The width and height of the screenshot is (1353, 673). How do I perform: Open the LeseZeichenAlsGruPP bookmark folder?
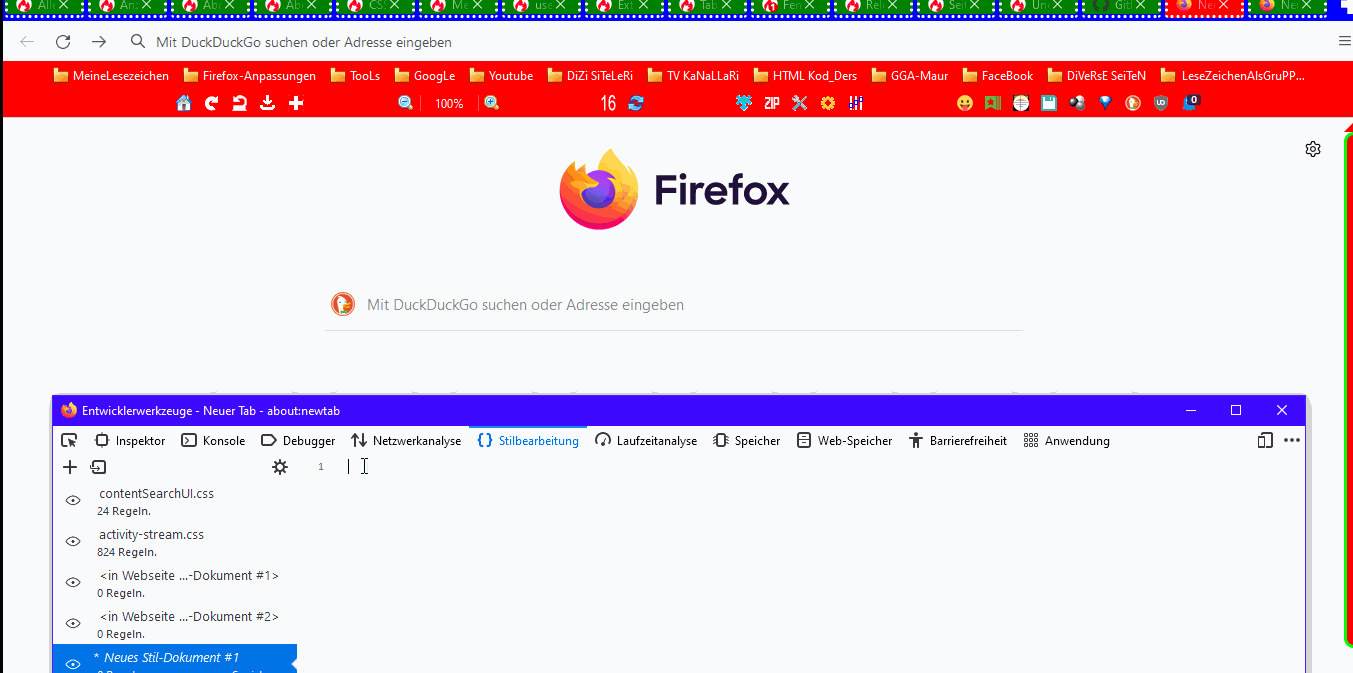click(x=1232, y=75)
